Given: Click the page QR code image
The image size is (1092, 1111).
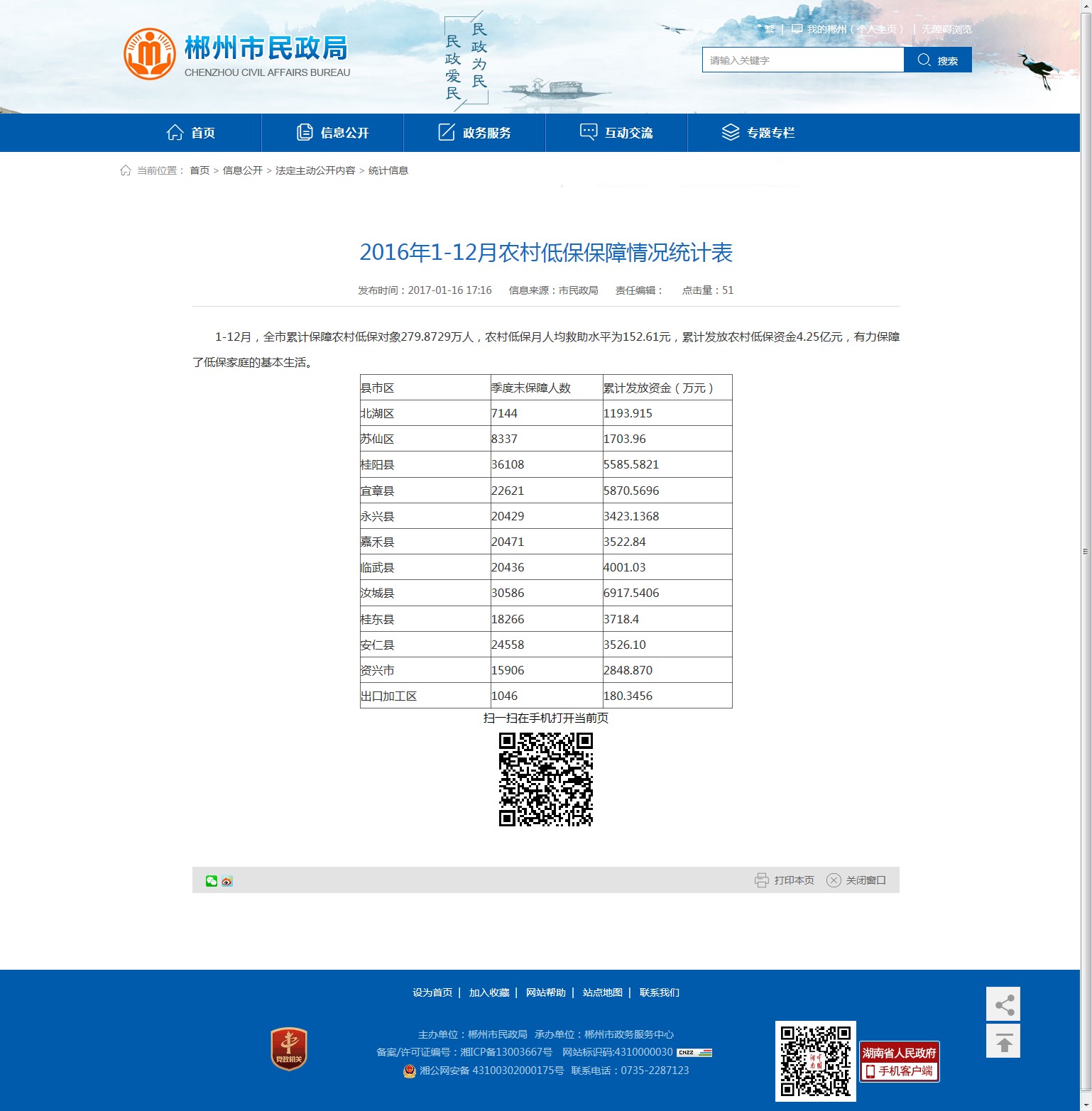Looking at the screenshot, I should tap(546, 779).
